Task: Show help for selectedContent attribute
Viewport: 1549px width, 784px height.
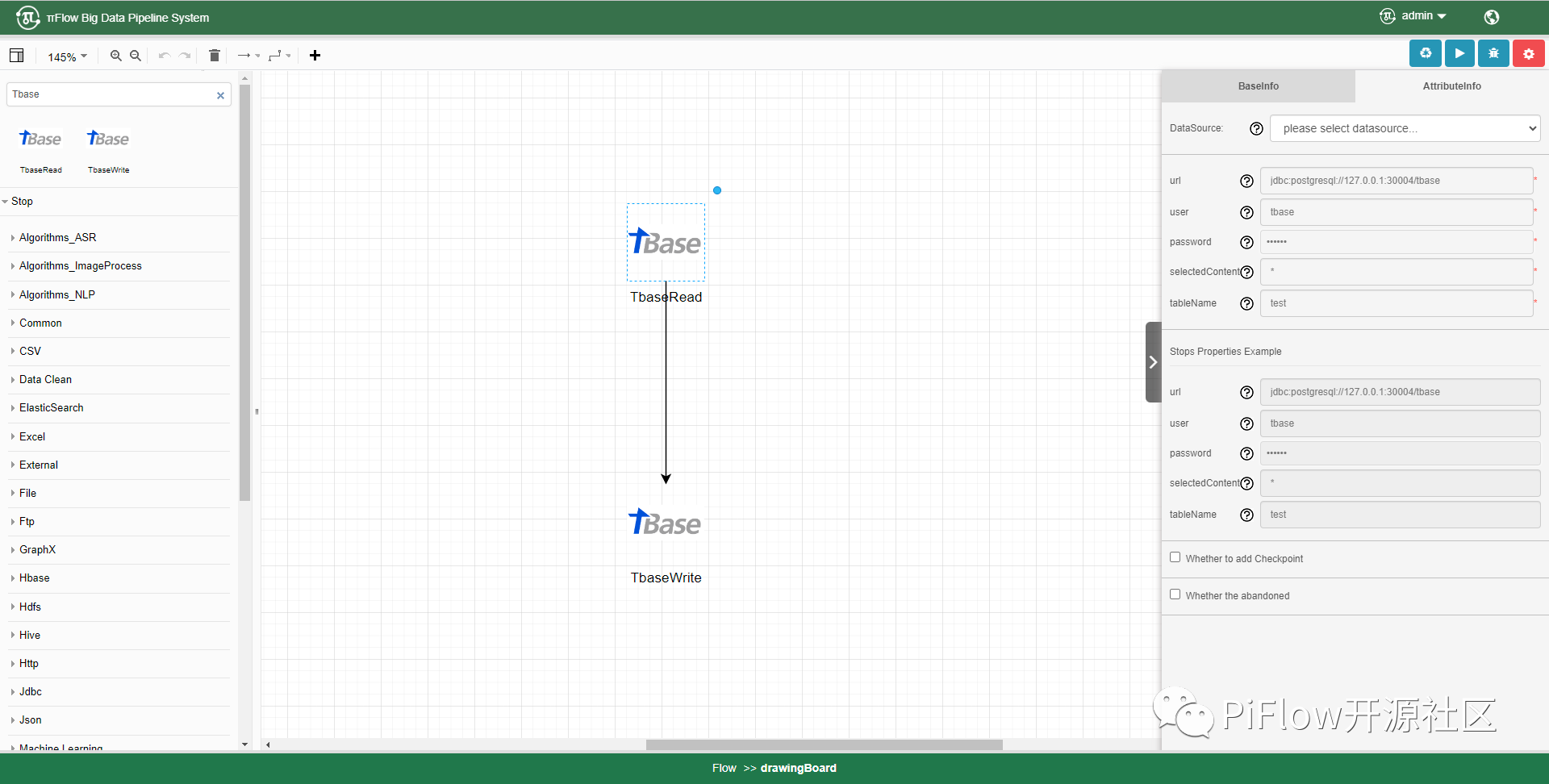Action: tap(1246, 272)
